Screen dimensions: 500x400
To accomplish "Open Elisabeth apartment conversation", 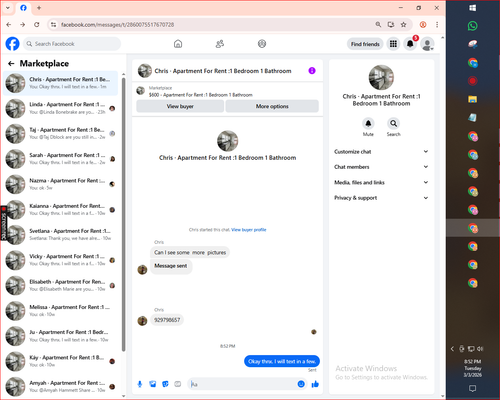I will click(x=61, y=286).
